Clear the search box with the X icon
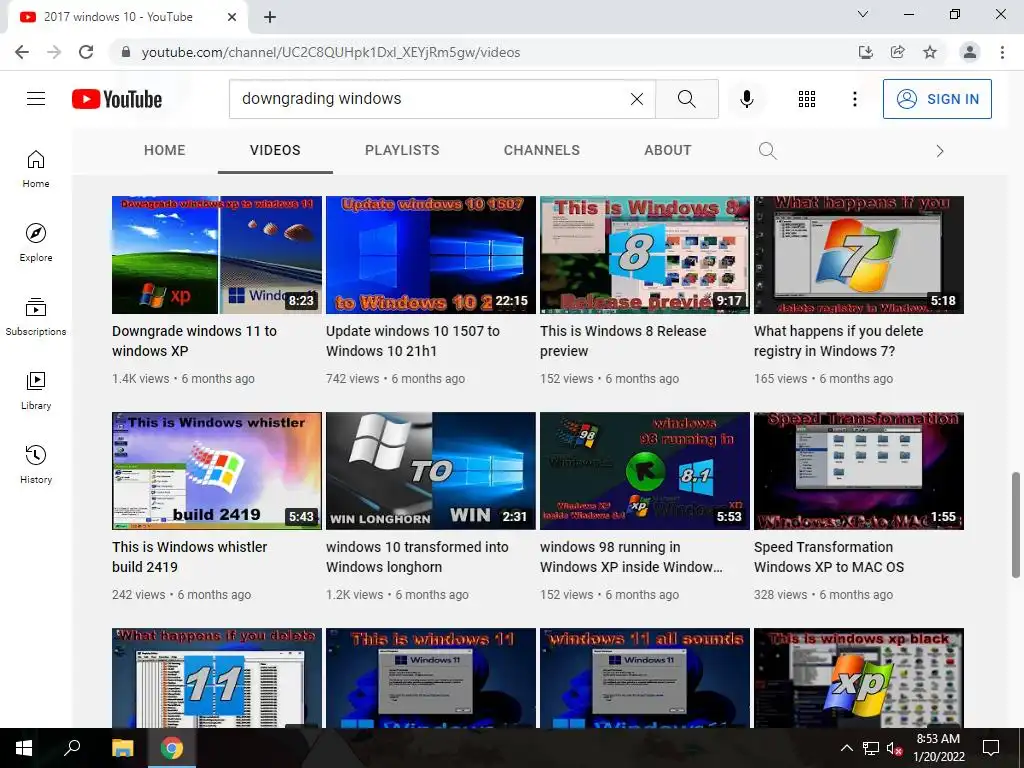The width and height of the screenshot is (1024, 768). point(637,99)
